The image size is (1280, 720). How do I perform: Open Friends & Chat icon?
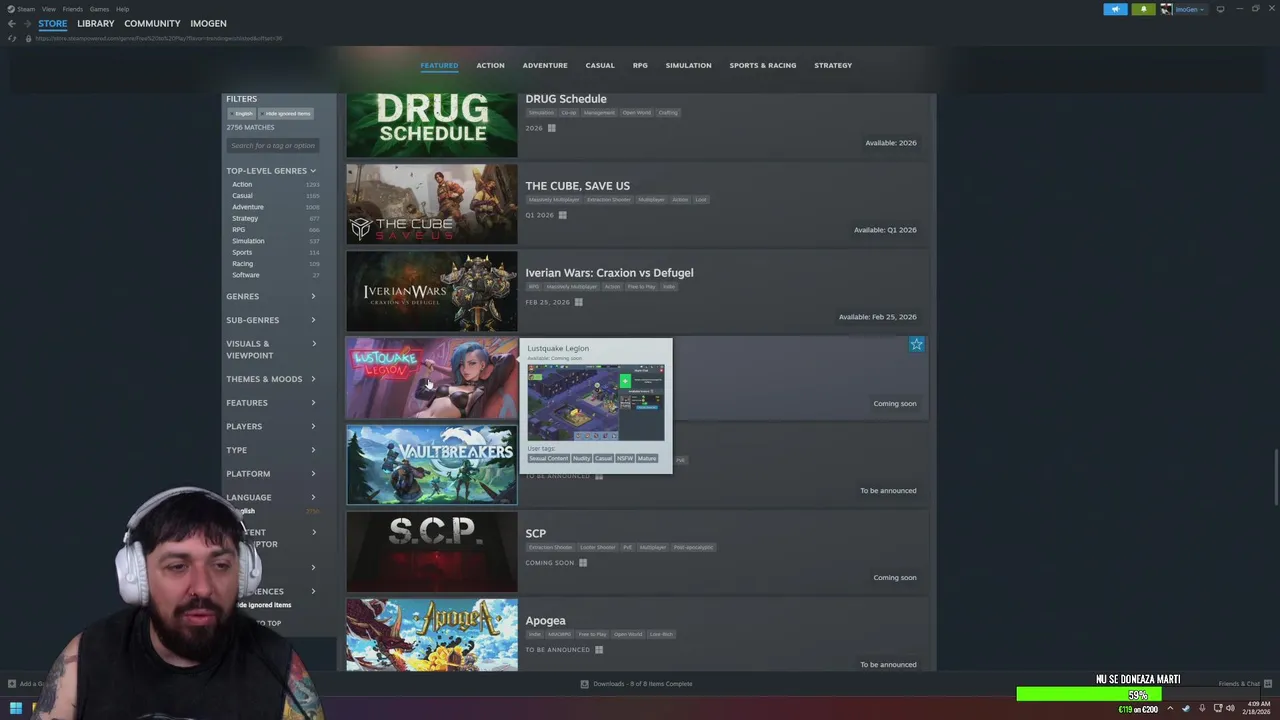click(x=1267, y=684)
